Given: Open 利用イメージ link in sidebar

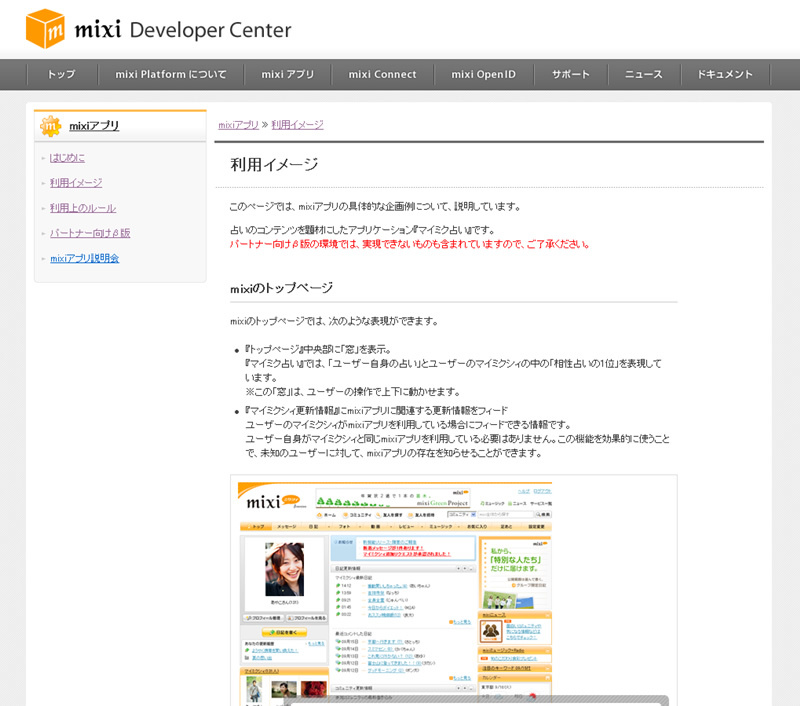Looking at the screenshot, I should [76, 183].
